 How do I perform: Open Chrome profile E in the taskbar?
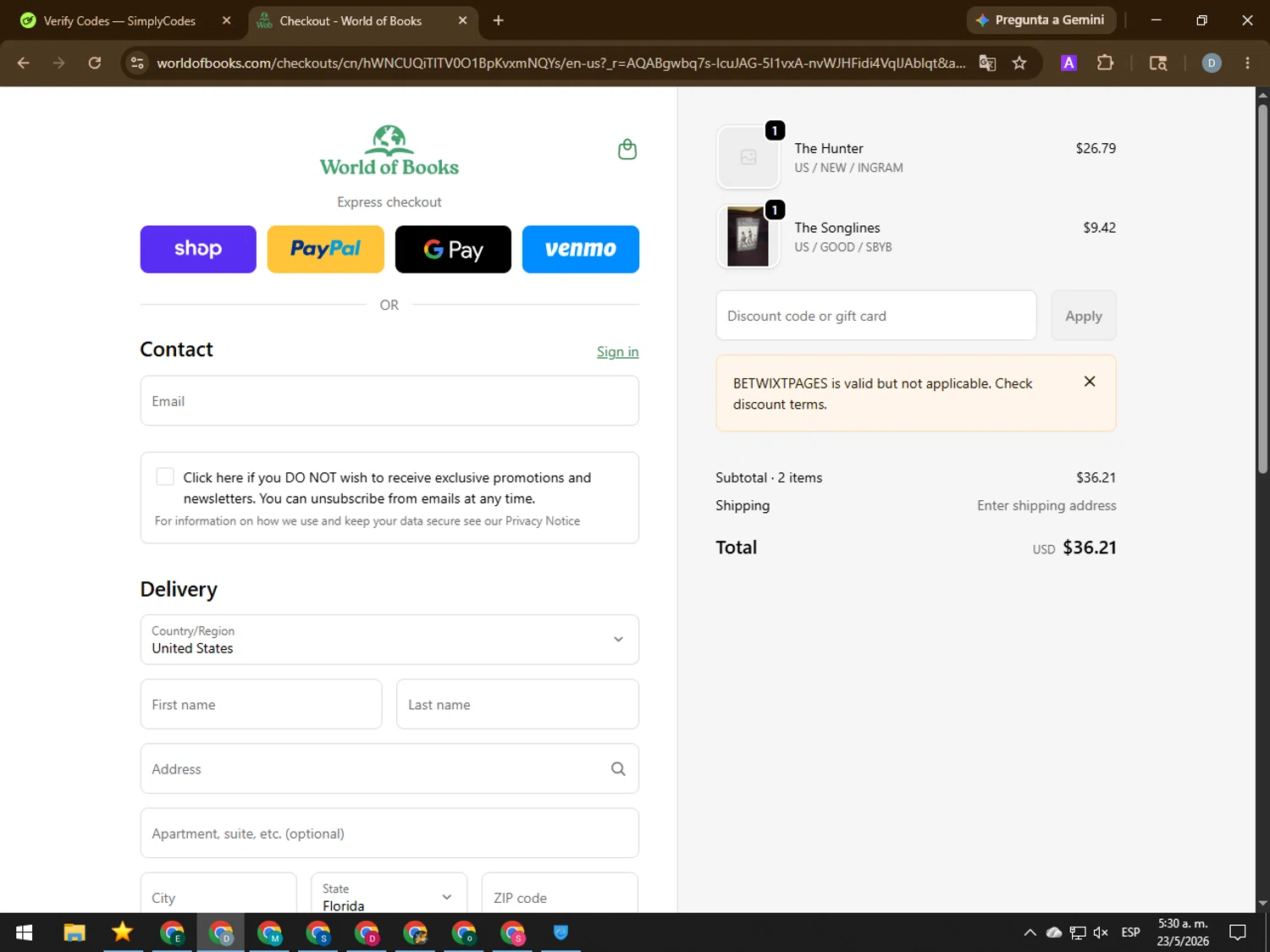tap(172, 933)
